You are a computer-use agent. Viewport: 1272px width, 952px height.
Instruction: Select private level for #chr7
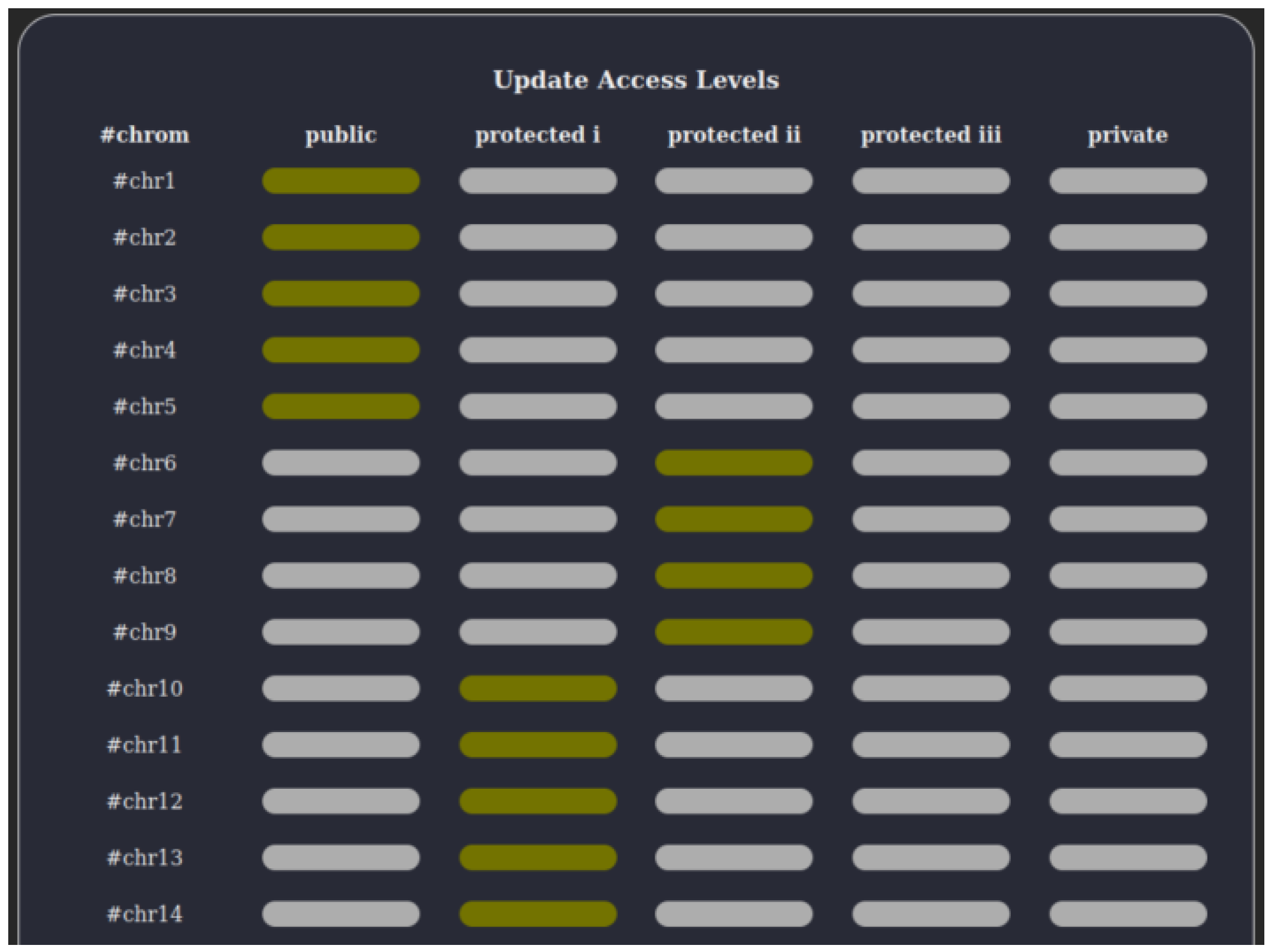(x=1127, y=519)
